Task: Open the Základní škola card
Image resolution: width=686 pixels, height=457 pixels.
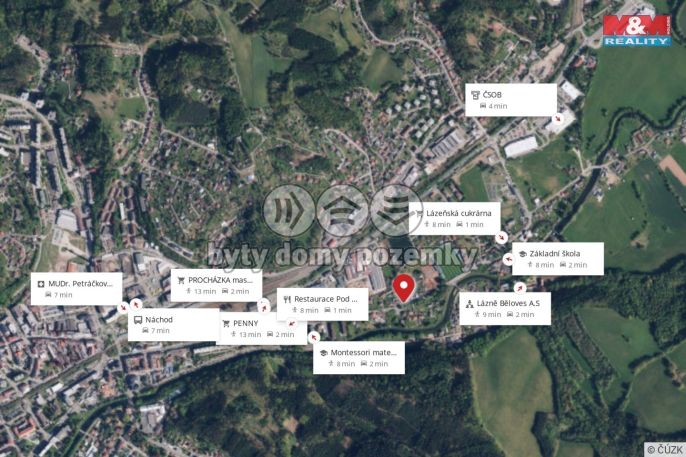Action: [x=558, y=259]
